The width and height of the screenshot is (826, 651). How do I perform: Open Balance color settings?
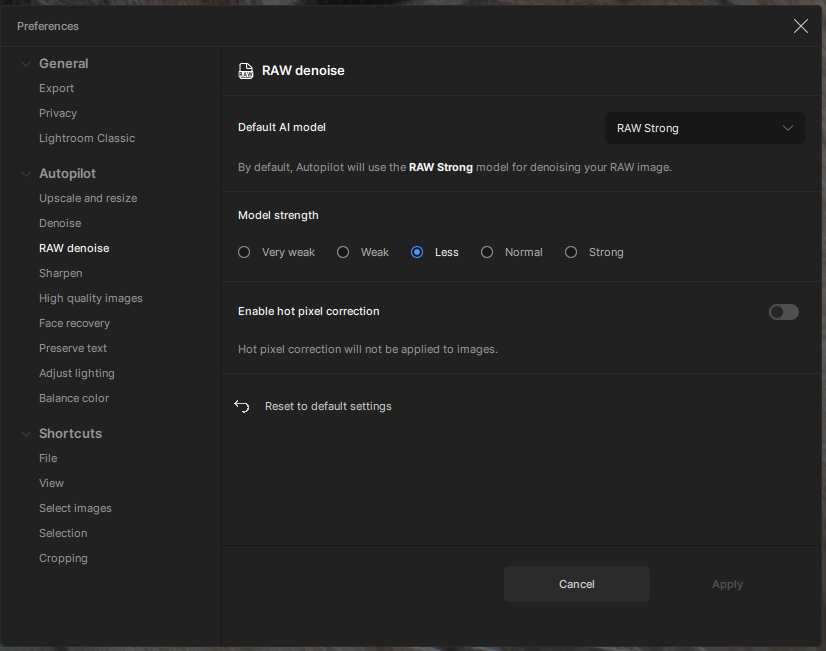74,398
